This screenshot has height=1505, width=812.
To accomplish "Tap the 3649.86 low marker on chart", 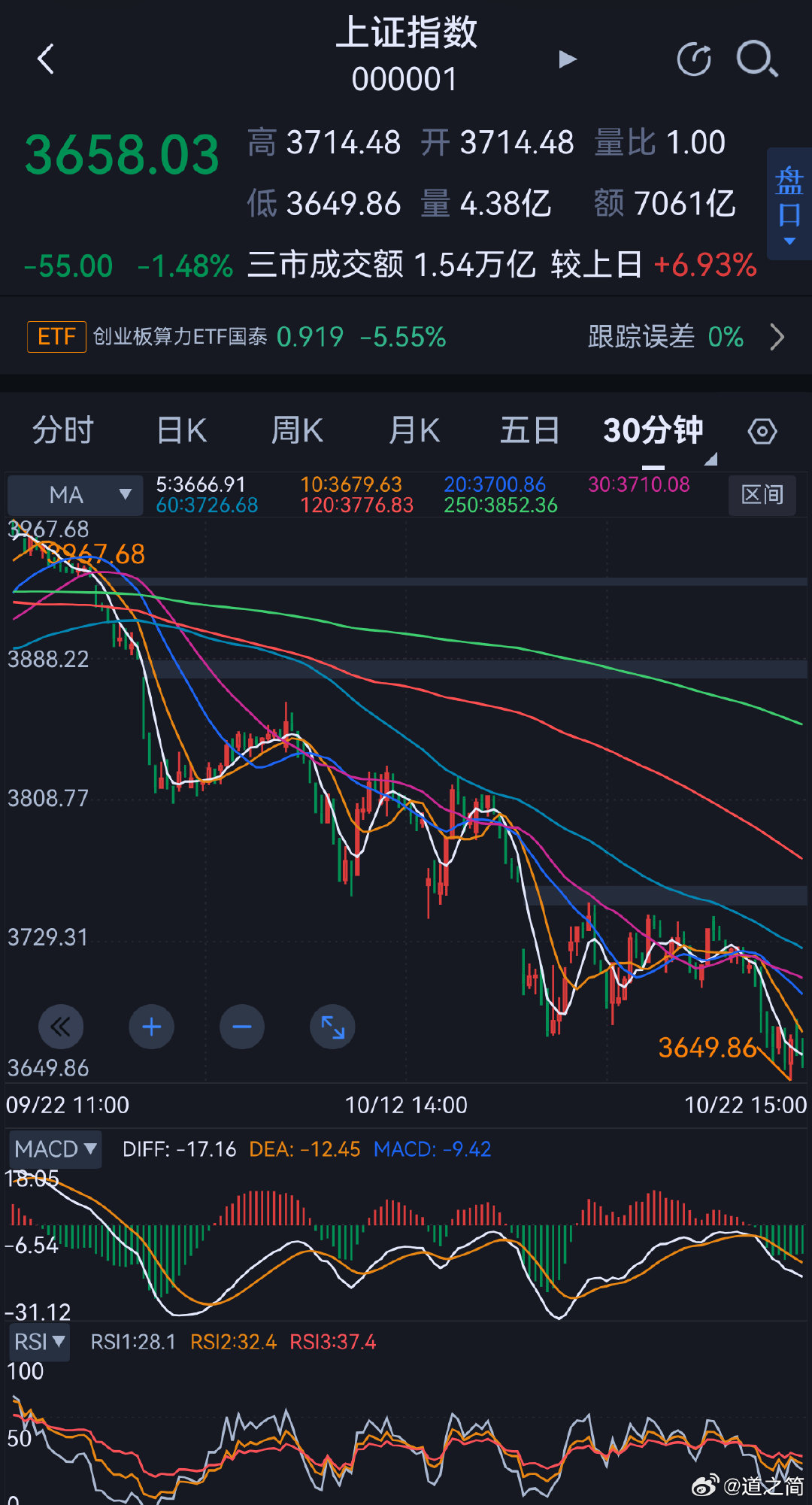I will click(x=707, y=1048).
